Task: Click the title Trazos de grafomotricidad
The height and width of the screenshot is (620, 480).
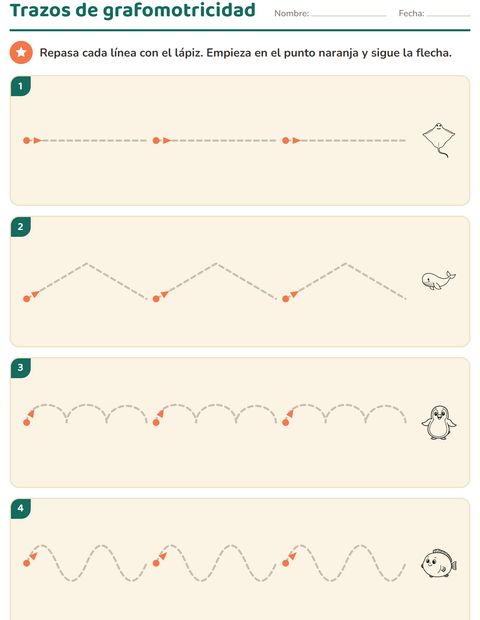Action: click(133, 10)
